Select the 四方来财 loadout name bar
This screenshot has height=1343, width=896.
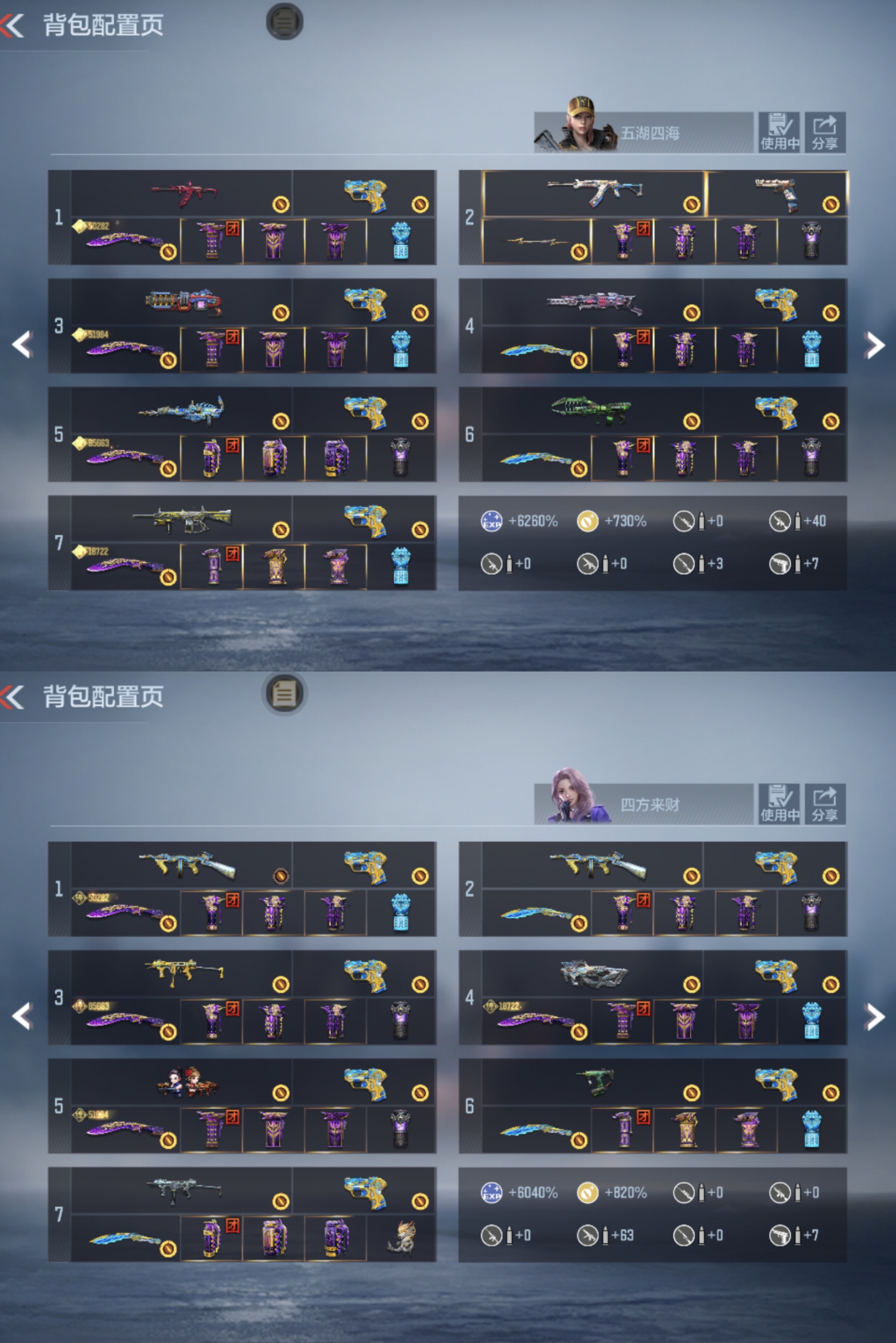click(643, 804)
